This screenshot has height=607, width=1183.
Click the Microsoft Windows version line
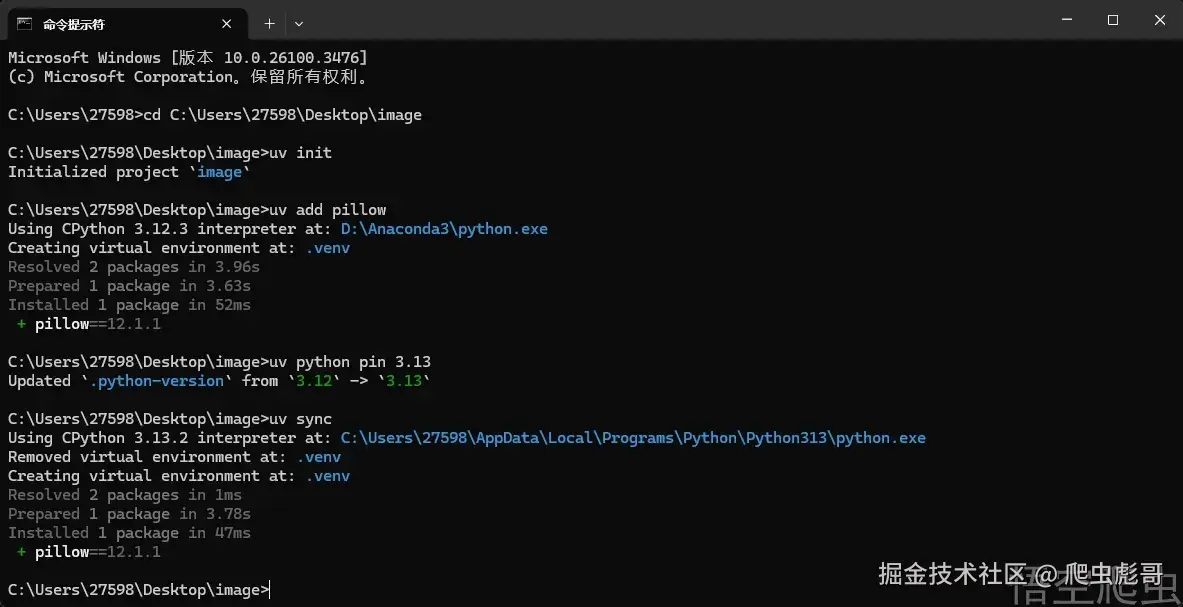point(188,57)
